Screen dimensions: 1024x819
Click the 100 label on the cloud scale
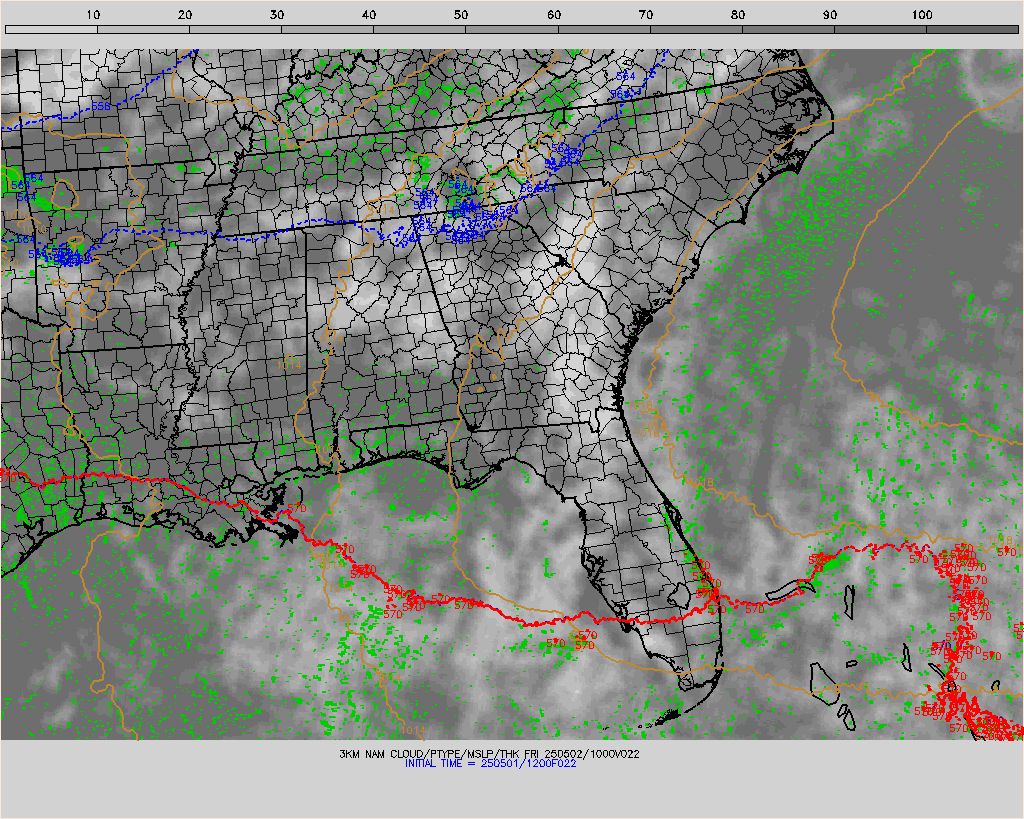(x=922, y=14)
